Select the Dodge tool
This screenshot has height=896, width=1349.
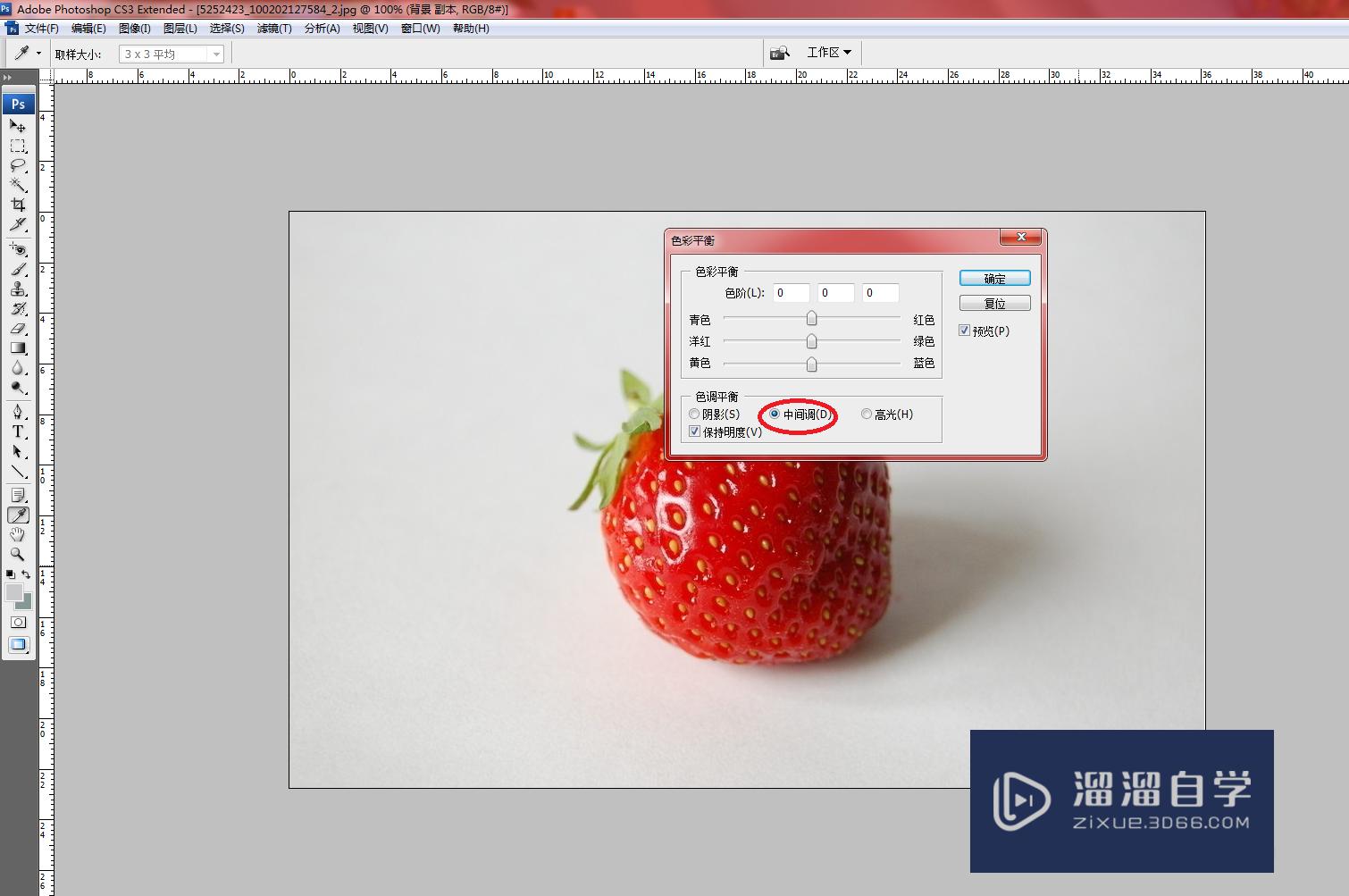18,387
